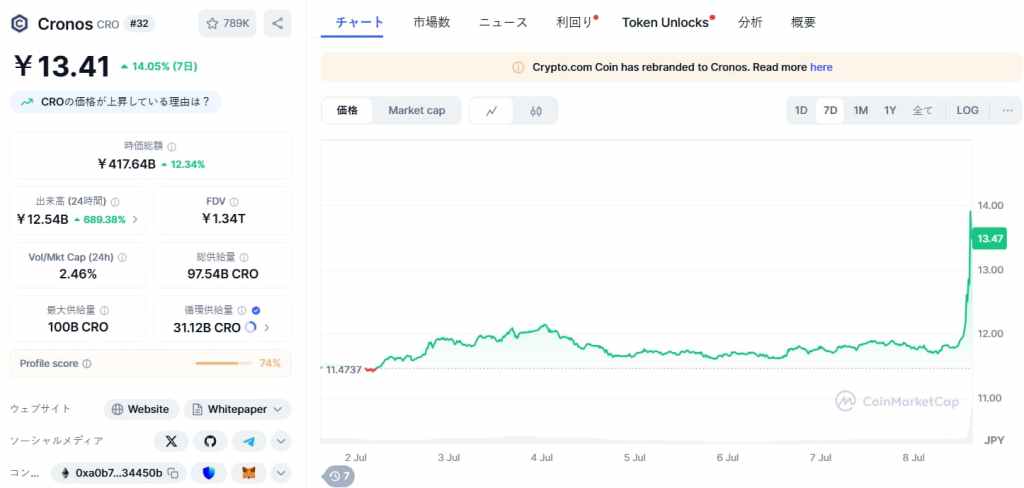Image resolution: width=1024 pixels, height=488 pixels.
Task: Click info icon next to Vol/Mkt Cap (24h)
Action: tap(122, 257)
